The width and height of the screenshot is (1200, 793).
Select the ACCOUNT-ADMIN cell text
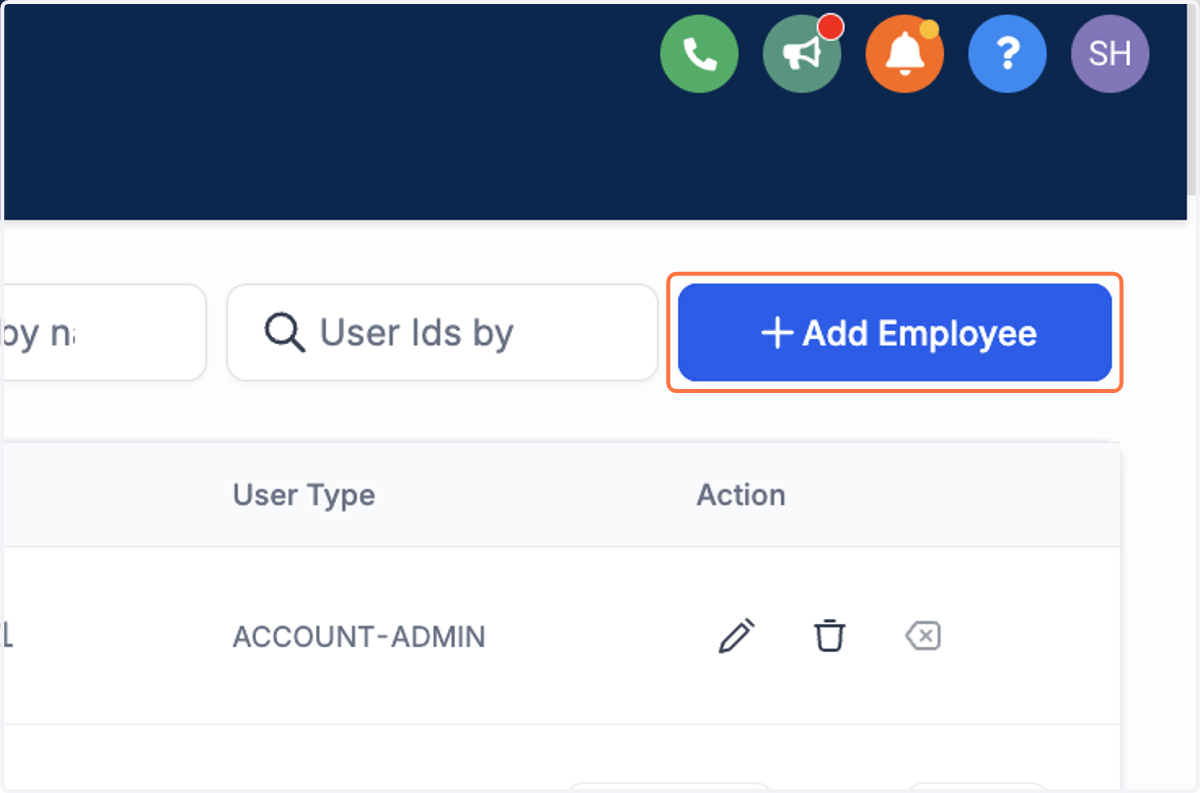[359, 637]
